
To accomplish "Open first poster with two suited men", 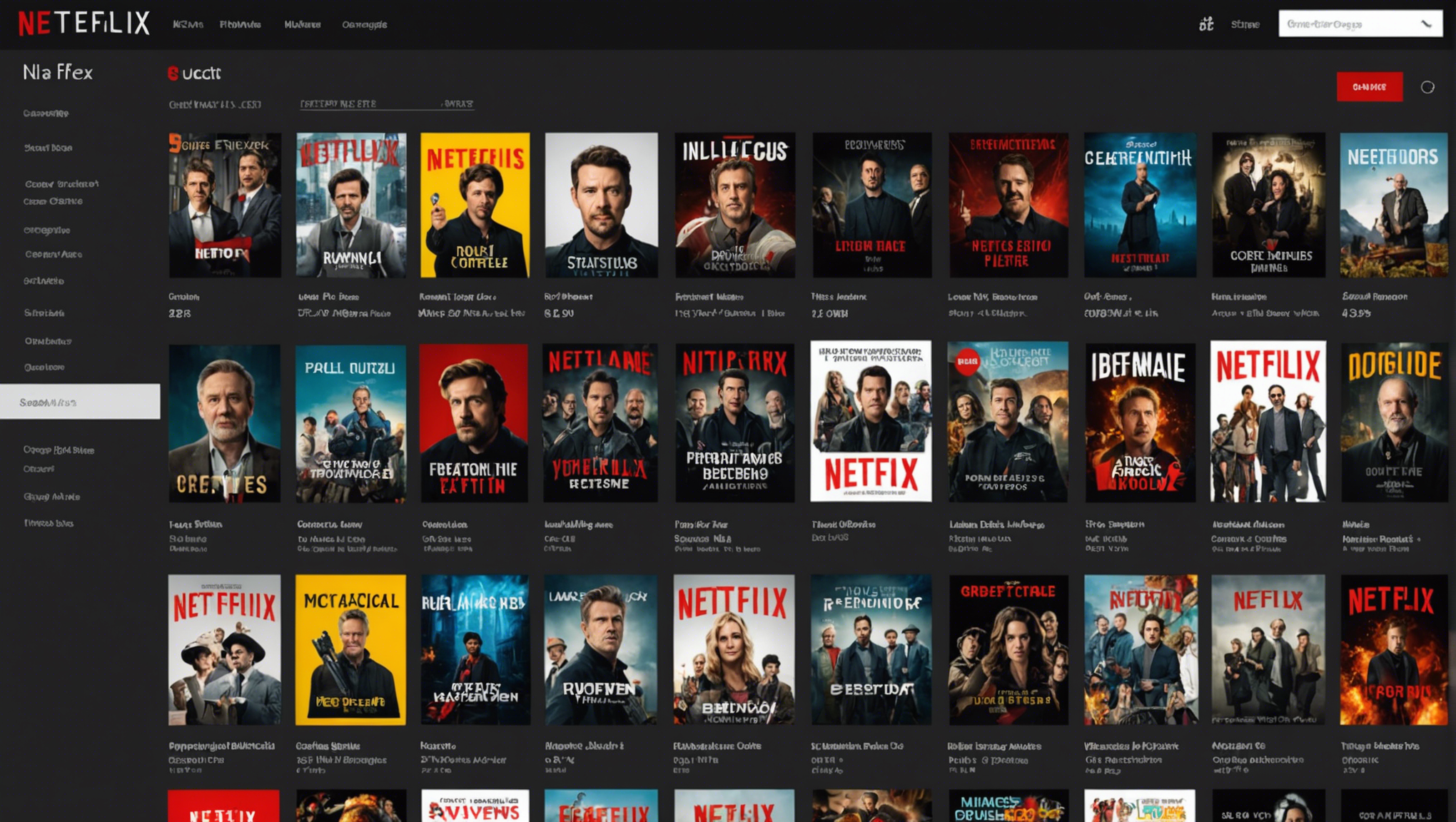I will [x=225, y=205].
